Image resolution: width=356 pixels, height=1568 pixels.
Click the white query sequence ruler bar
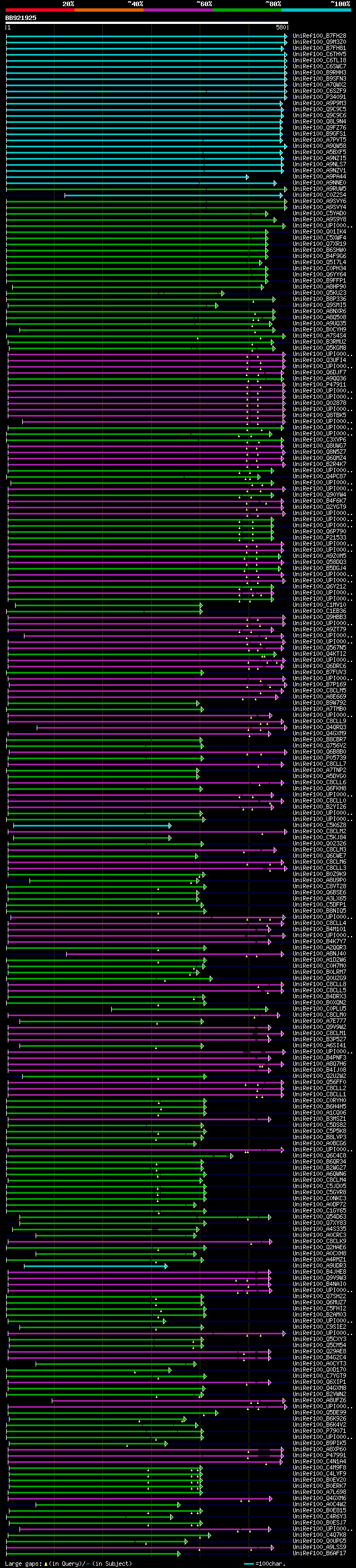(x=147, y=23)
